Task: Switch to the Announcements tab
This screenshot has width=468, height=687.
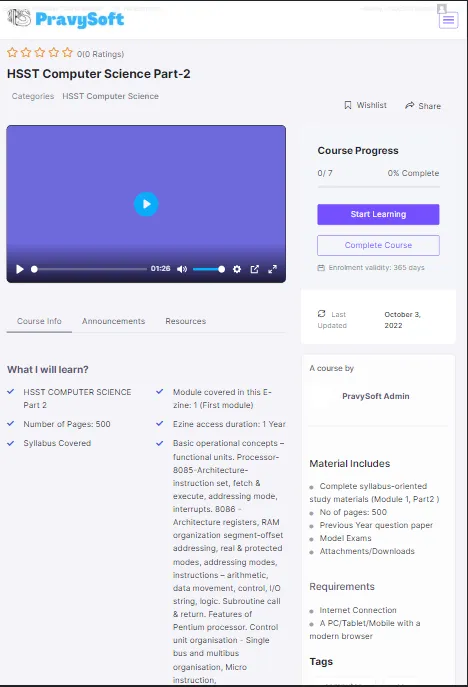Action: pyautogui.click(x=113, y=321)
